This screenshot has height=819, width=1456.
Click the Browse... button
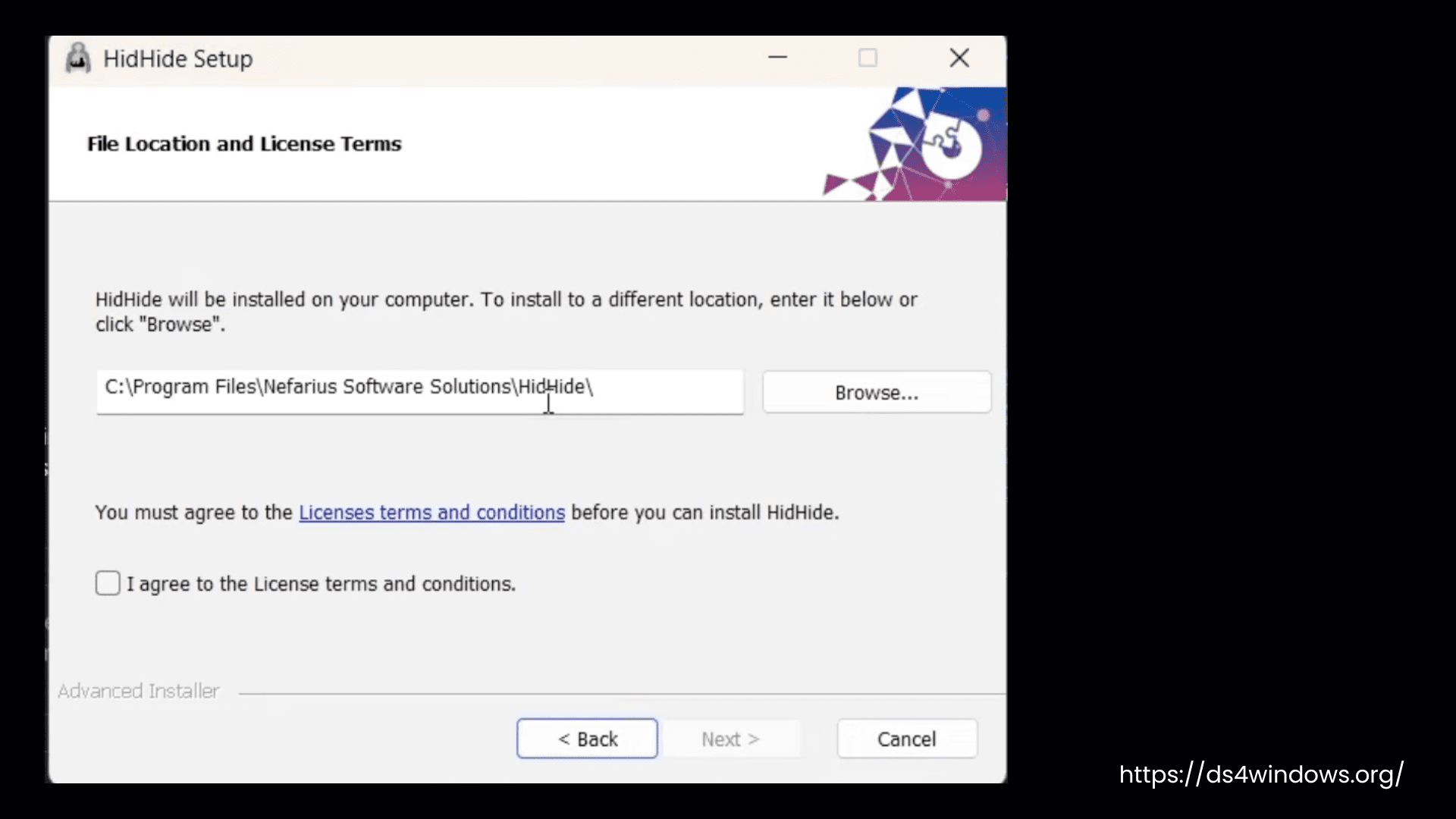point(877,392)
